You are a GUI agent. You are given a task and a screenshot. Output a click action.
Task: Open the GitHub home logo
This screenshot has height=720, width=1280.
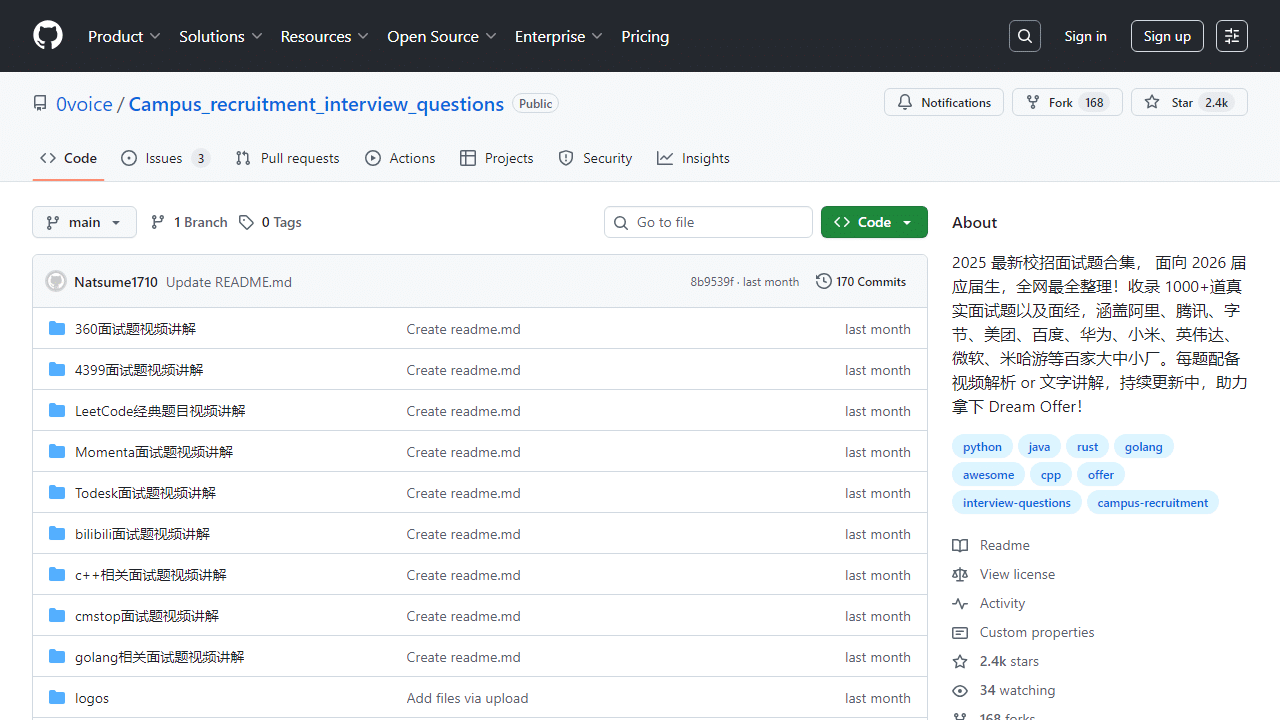pyautogui.click(x=48, y=36)
